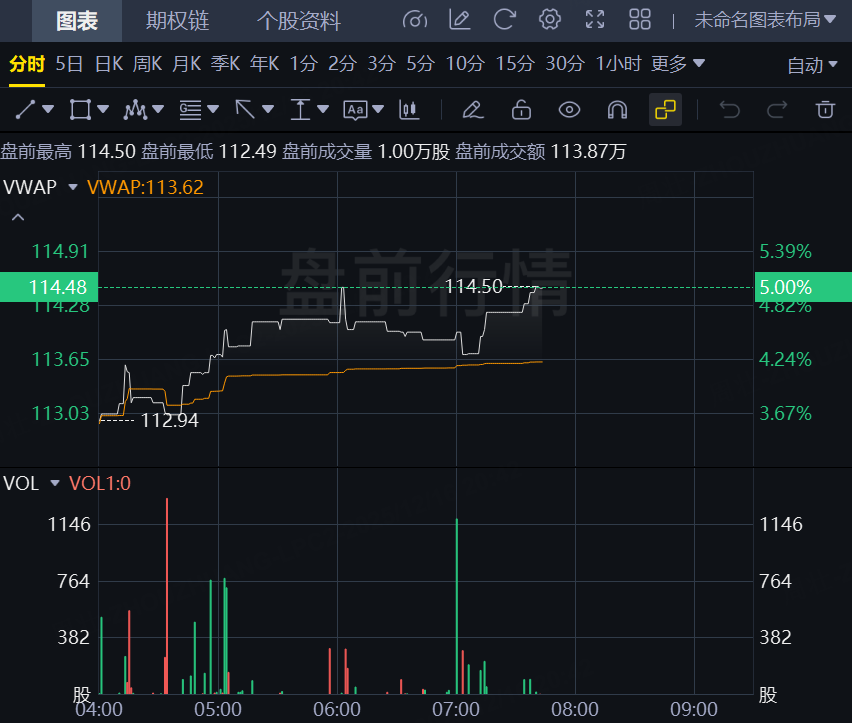Toggle the highlighted yellow link-drawings button
Viewport: 852px width, 723px height.
(x=665, y=109)
